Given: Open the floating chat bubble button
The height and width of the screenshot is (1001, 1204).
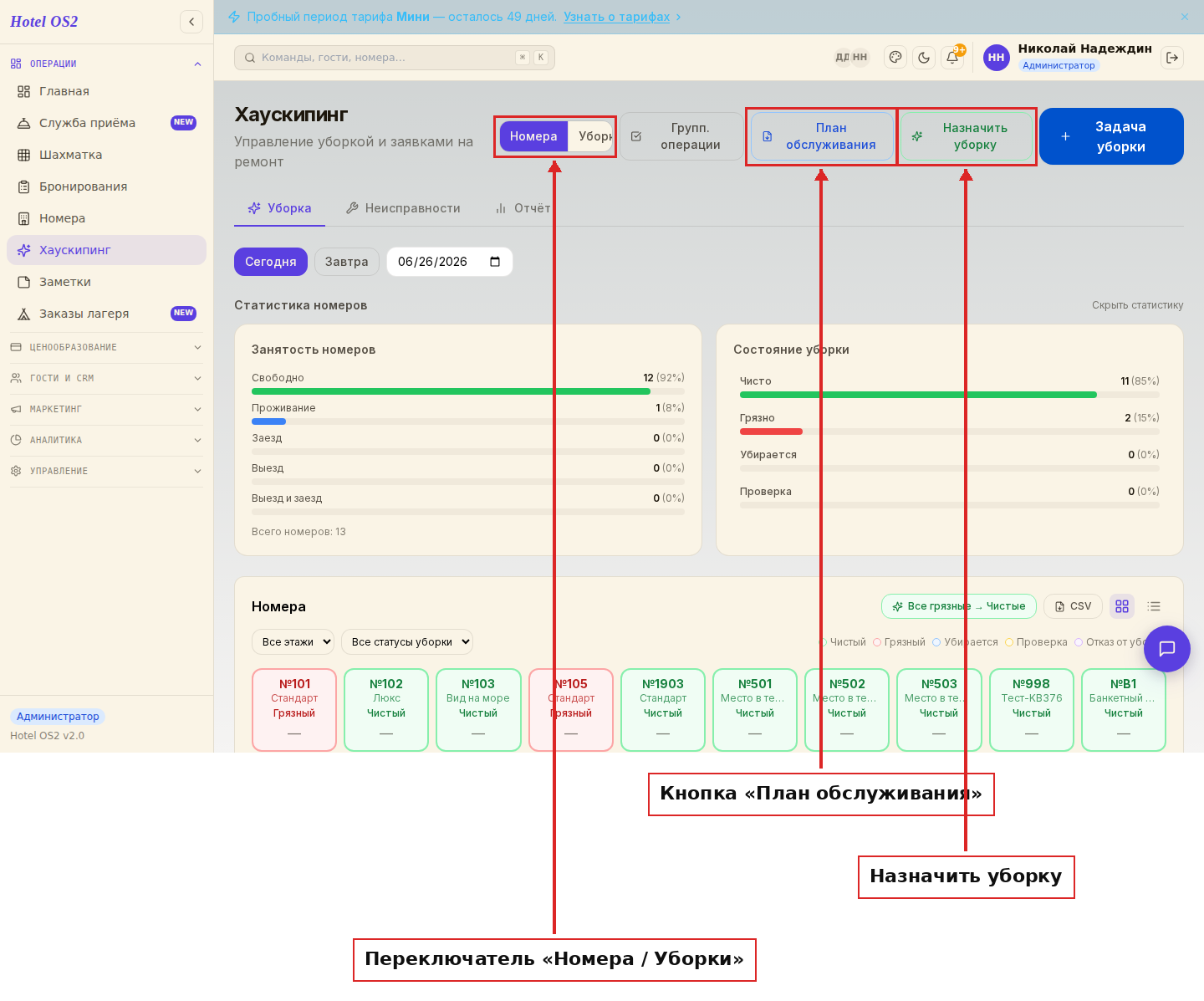Looking at the screenshot, I should [1167, 649].
